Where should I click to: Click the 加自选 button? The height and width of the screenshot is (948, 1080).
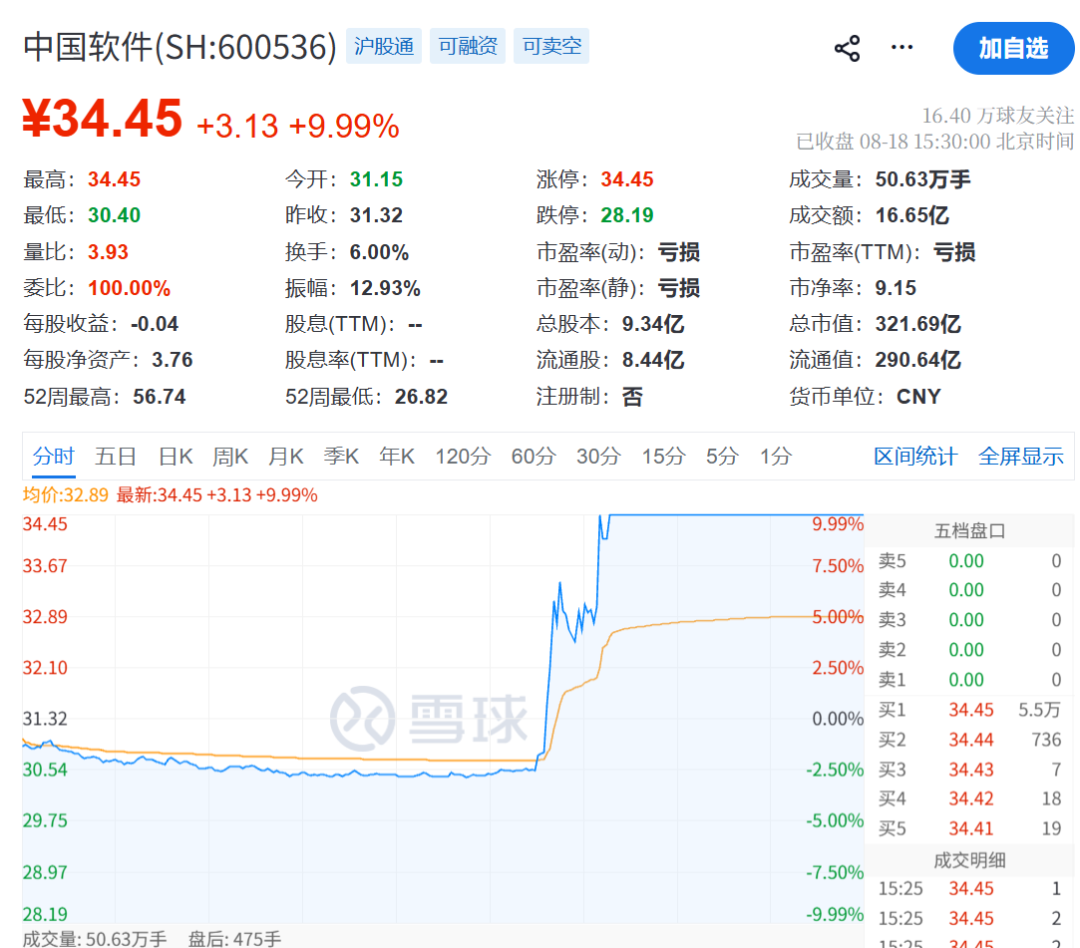[1013, 48]
